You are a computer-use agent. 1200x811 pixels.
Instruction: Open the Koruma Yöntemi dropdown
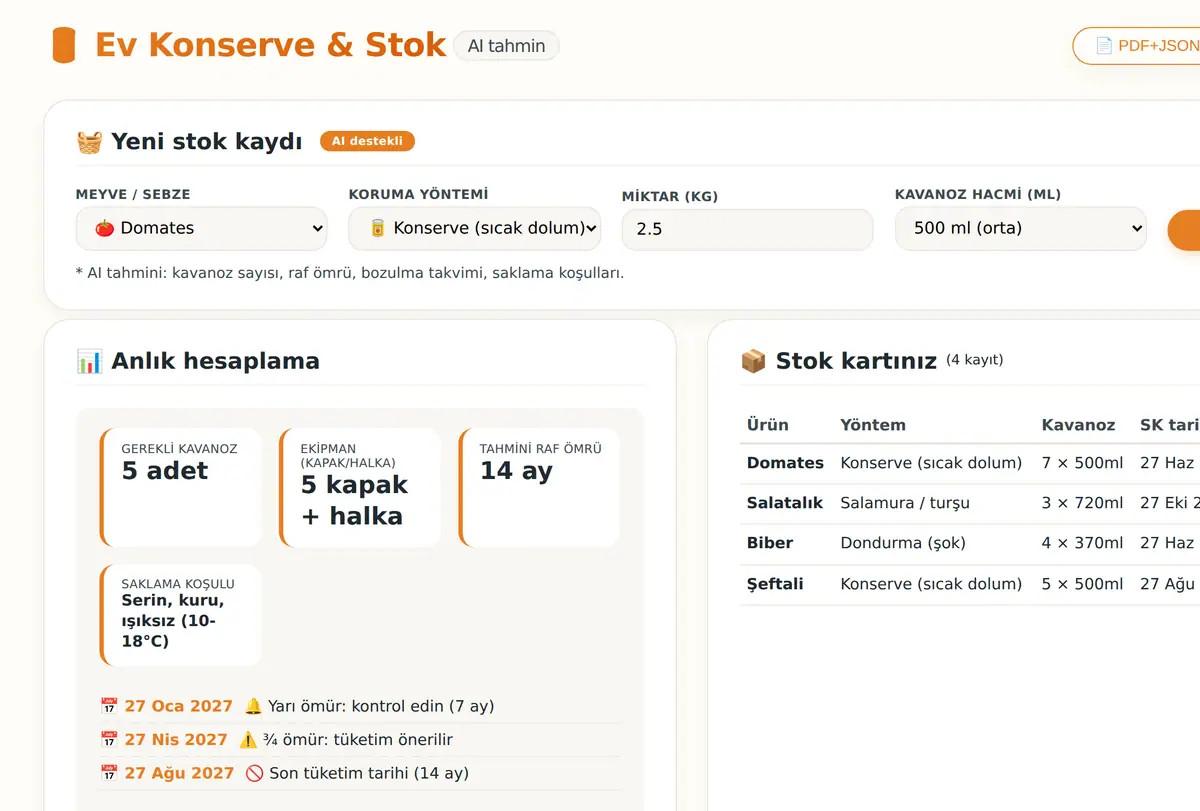click(474, 228)
